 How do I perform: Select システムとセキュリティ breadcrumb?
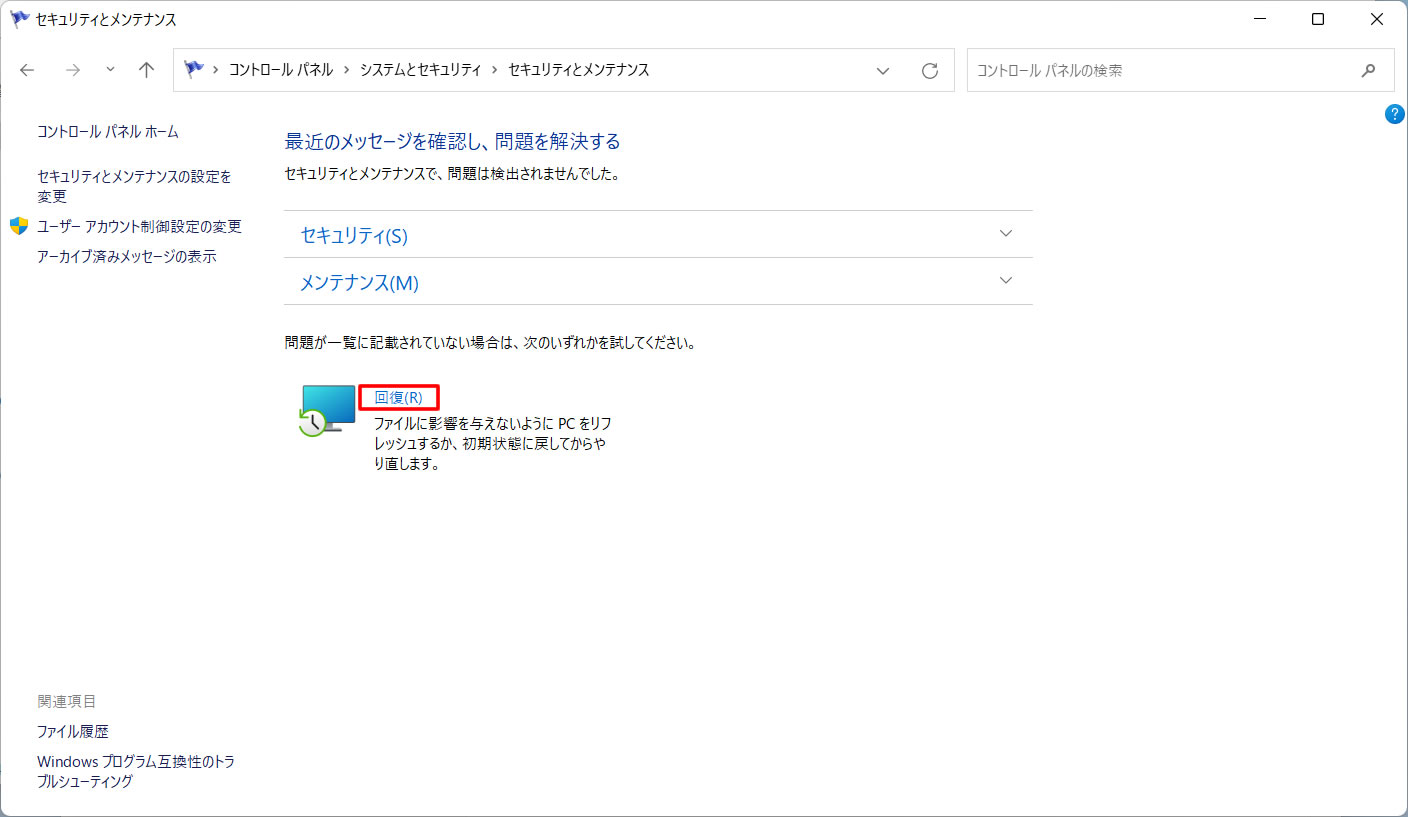[x=421, y=70]
